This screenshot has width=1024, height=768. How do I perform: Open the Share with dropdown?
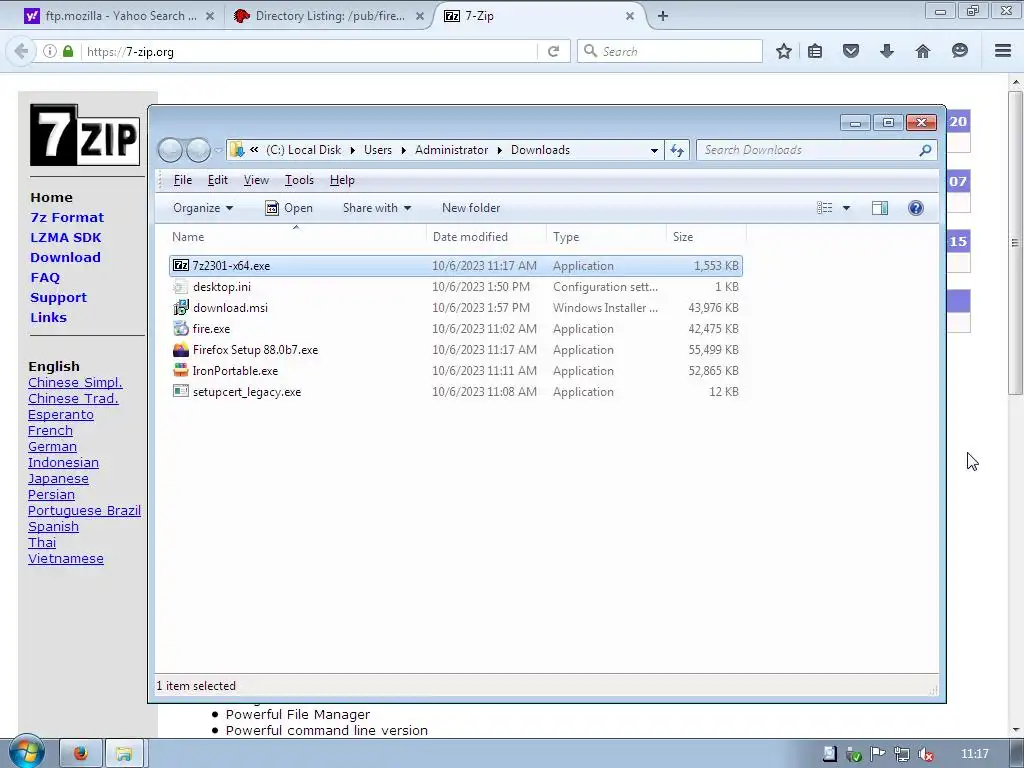pyautogui.click(x=377, y=208)
